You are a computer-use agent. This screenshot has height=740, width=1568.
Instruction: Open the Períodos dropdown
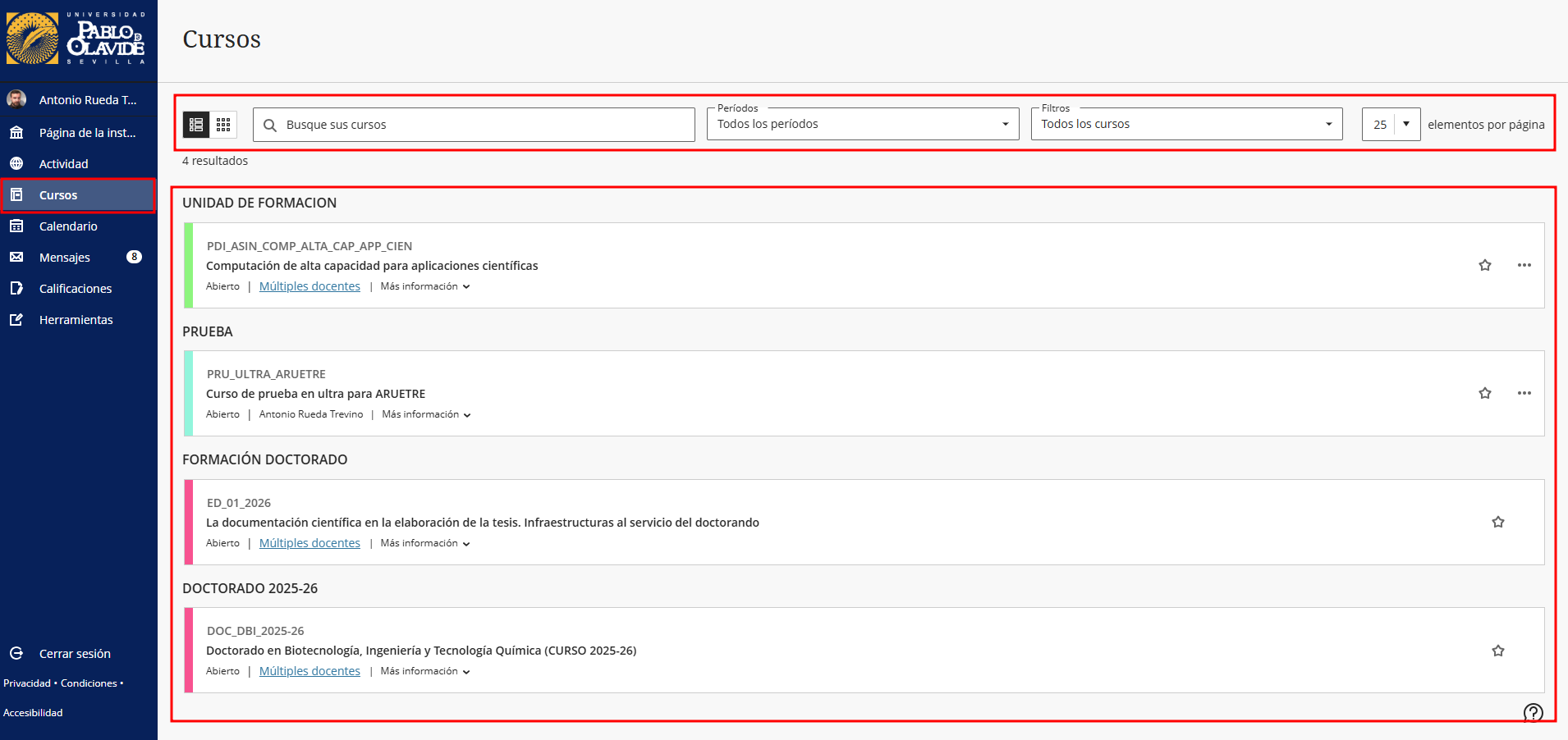pyautogui.click(x=862, y=124)
